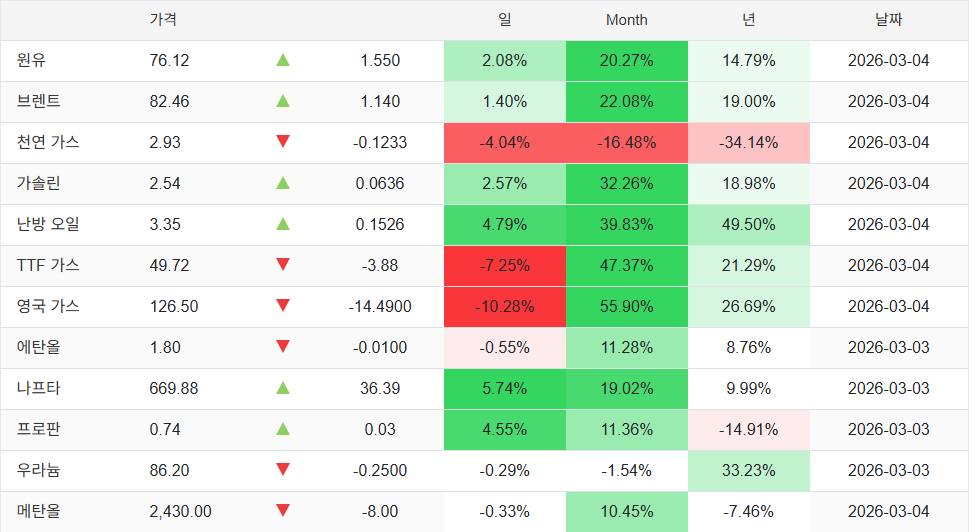Open the 원유 commodity link

32,61
